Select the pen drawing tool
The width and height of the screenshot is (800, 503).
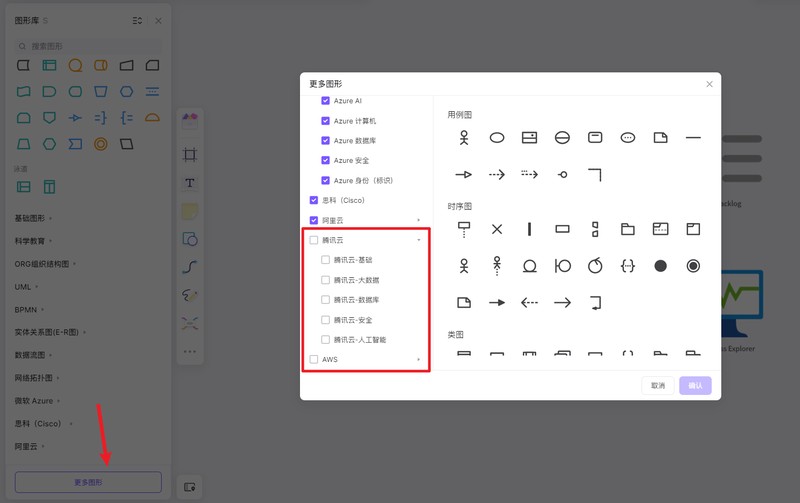pyautogui.click(x=190, y=295)
